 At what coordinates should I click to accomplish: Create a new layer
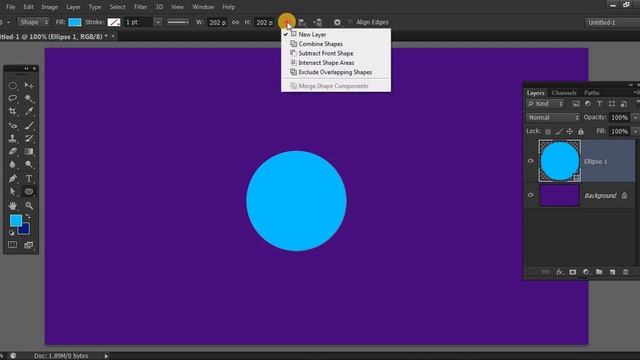(612, 272)
